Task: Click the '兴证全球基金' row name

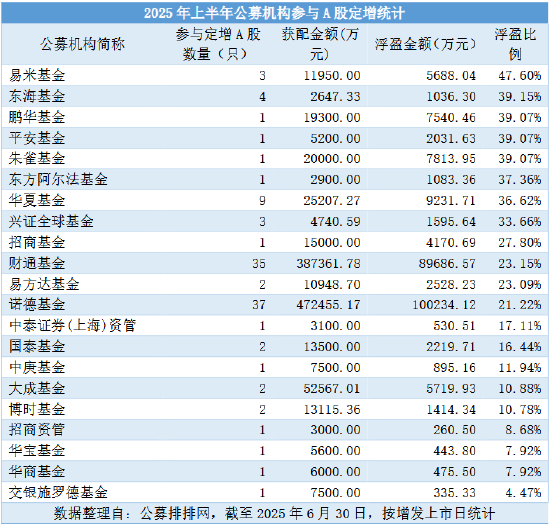Action: point(51,222)
